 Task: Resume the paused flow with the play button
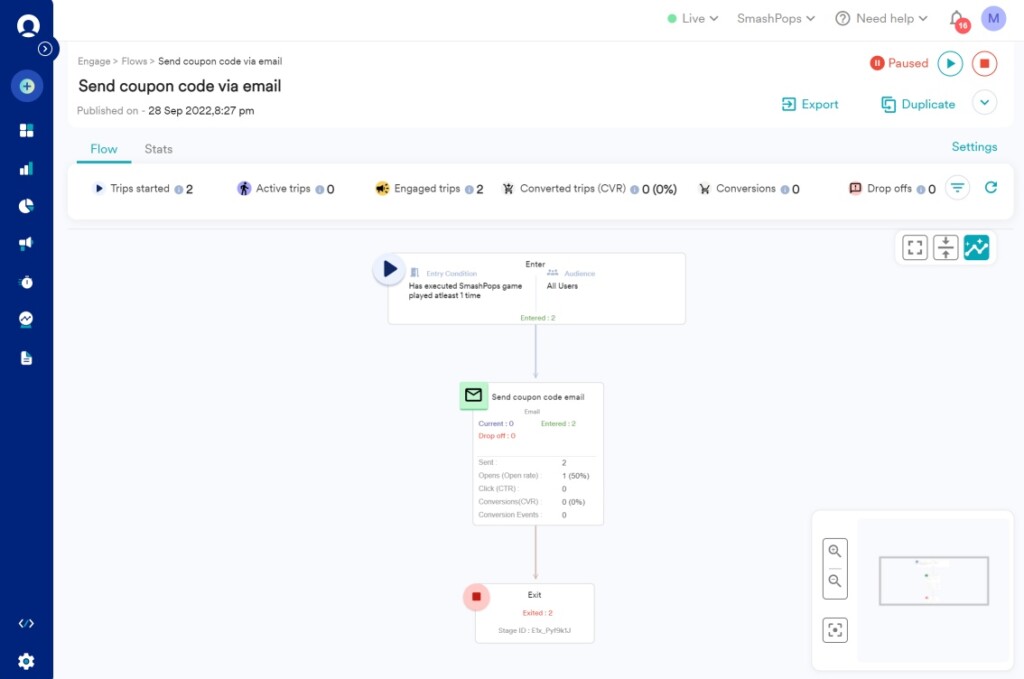click(950, 62)
